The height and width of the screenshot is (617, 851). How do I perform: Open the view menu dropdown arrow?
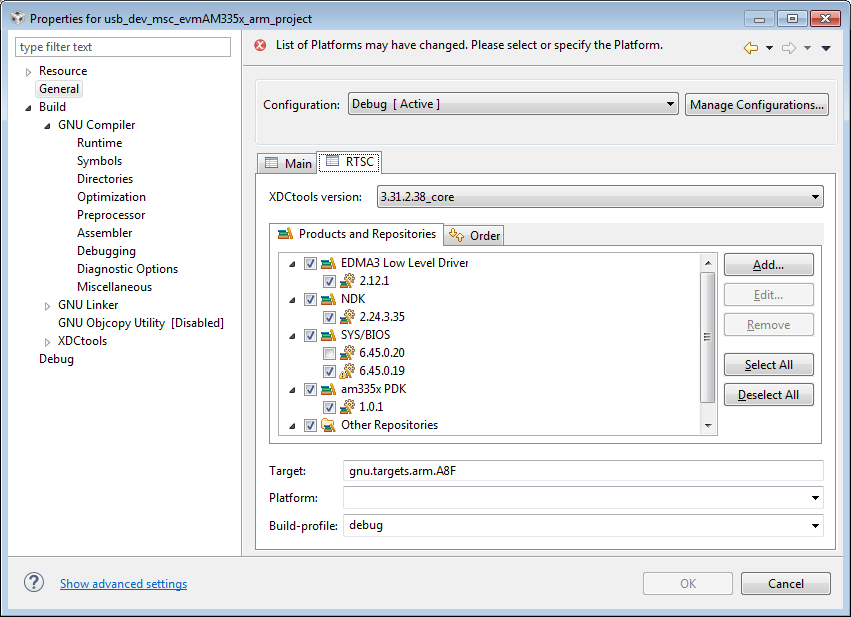pyautogui.click(x=826, y=48)
